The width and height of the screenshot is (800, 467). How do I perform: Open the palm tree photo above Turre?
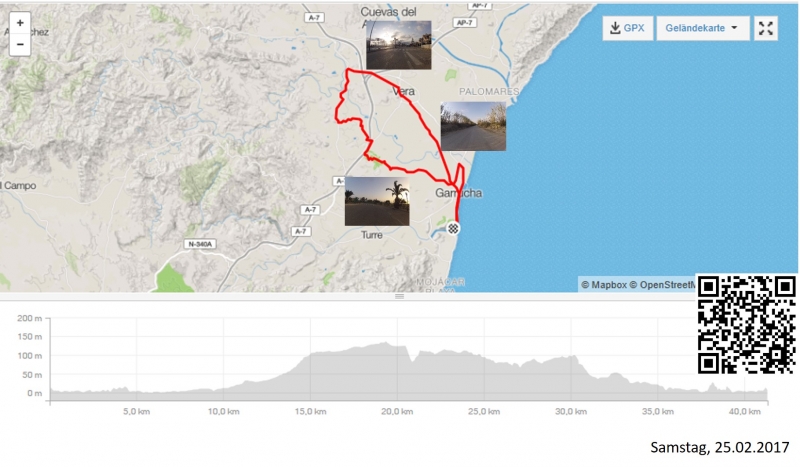coord(377,200)
